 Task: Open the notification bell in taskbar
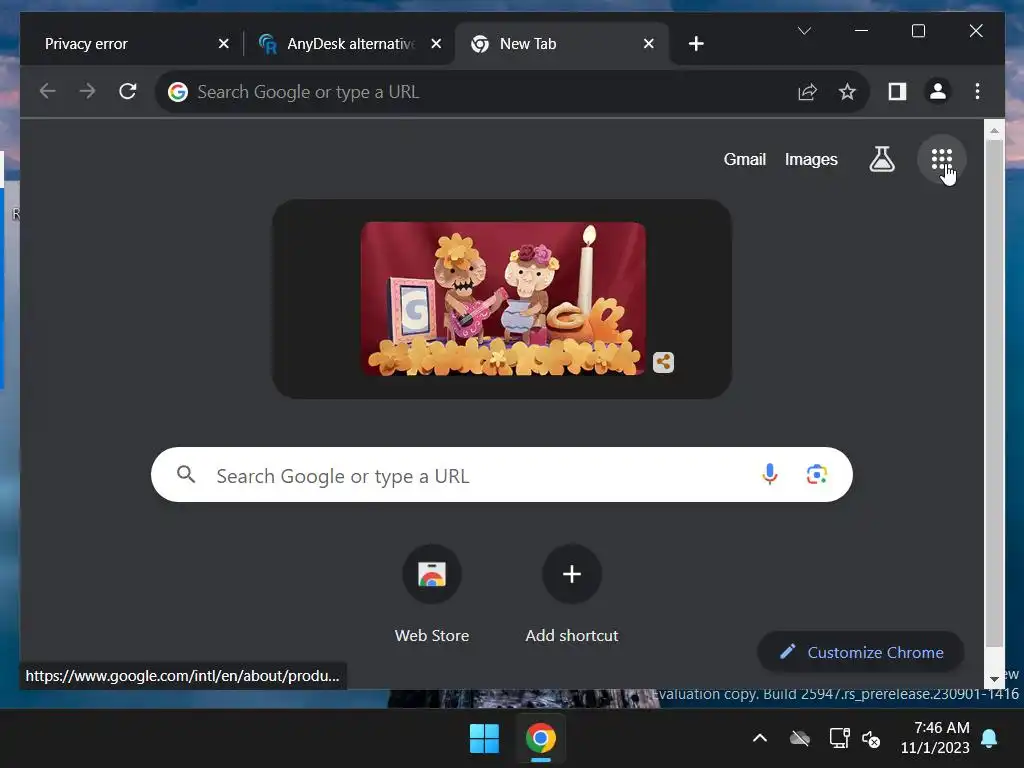[989, 739]
